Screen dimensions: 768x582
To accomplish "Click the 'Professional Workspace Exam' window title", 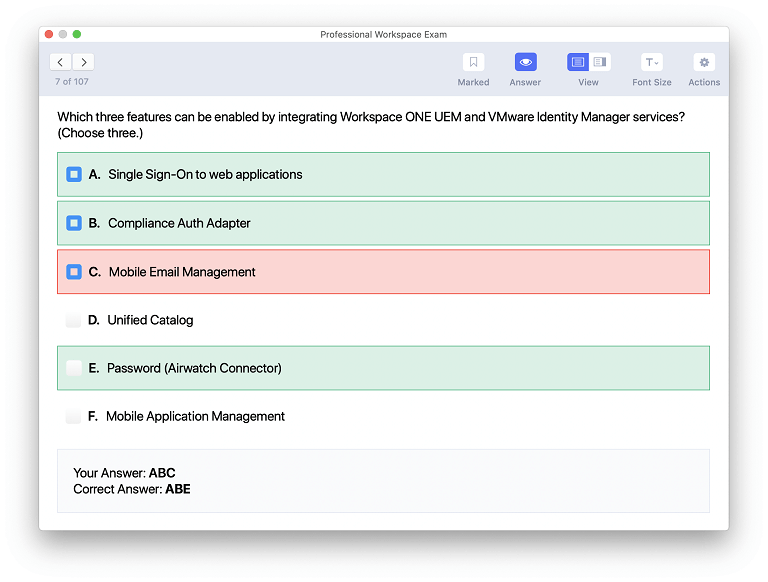I will coord(384,34).
